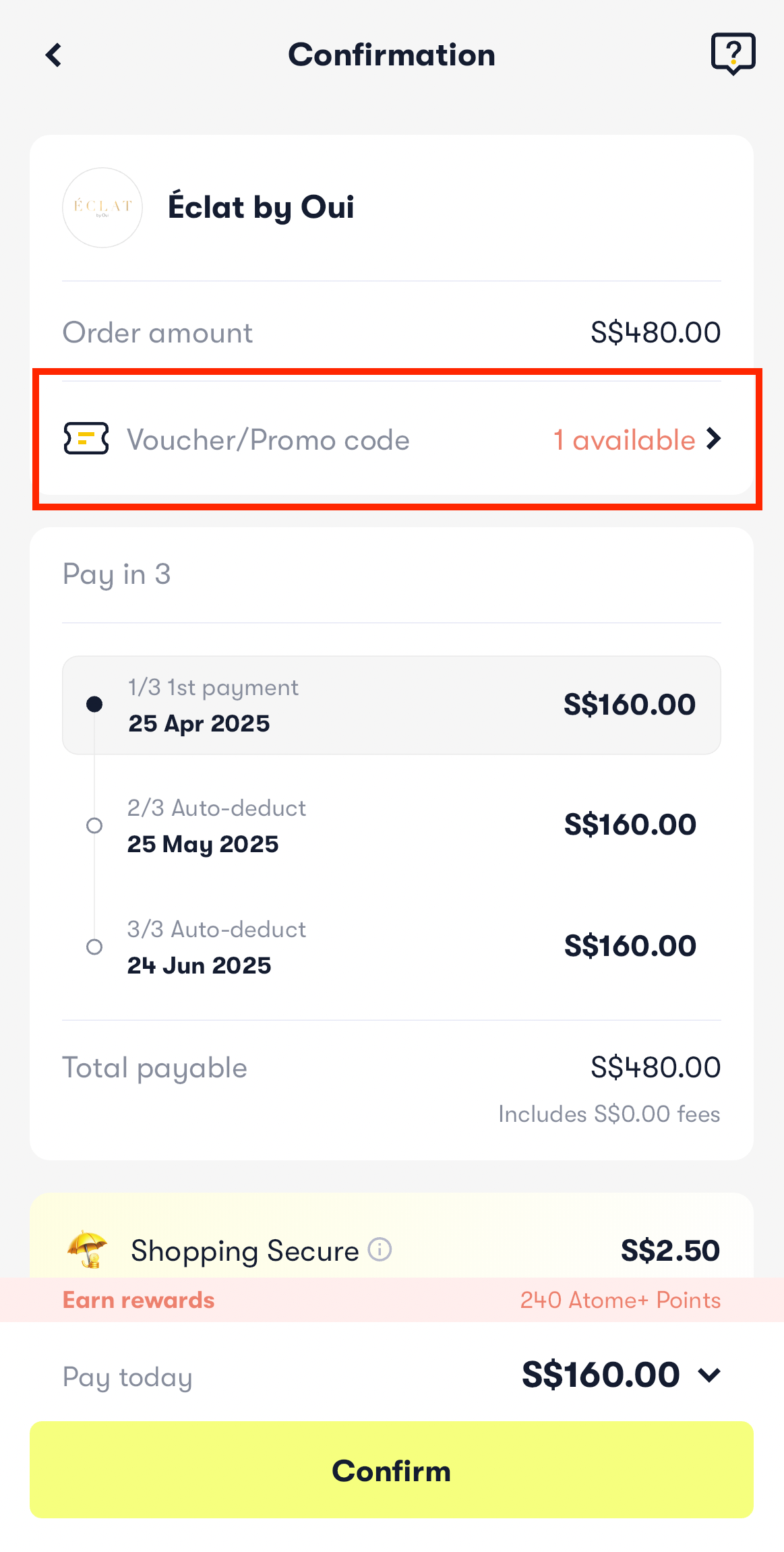784x1552 pixels.
Task: Tap the '1 available' voucher link
Action: pos(624,440)
